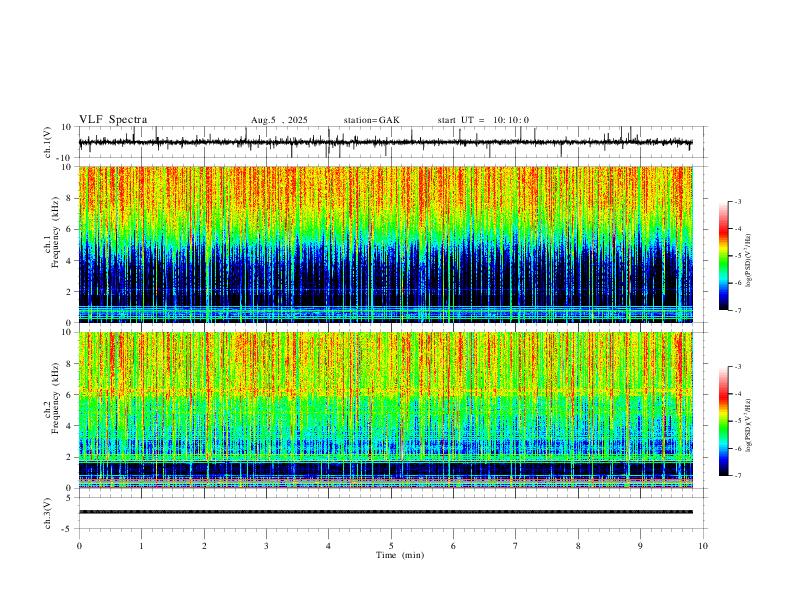Click the ch.2 PSD color bar
This screenshot has height=612, width=792.
(x=724, y=421)
